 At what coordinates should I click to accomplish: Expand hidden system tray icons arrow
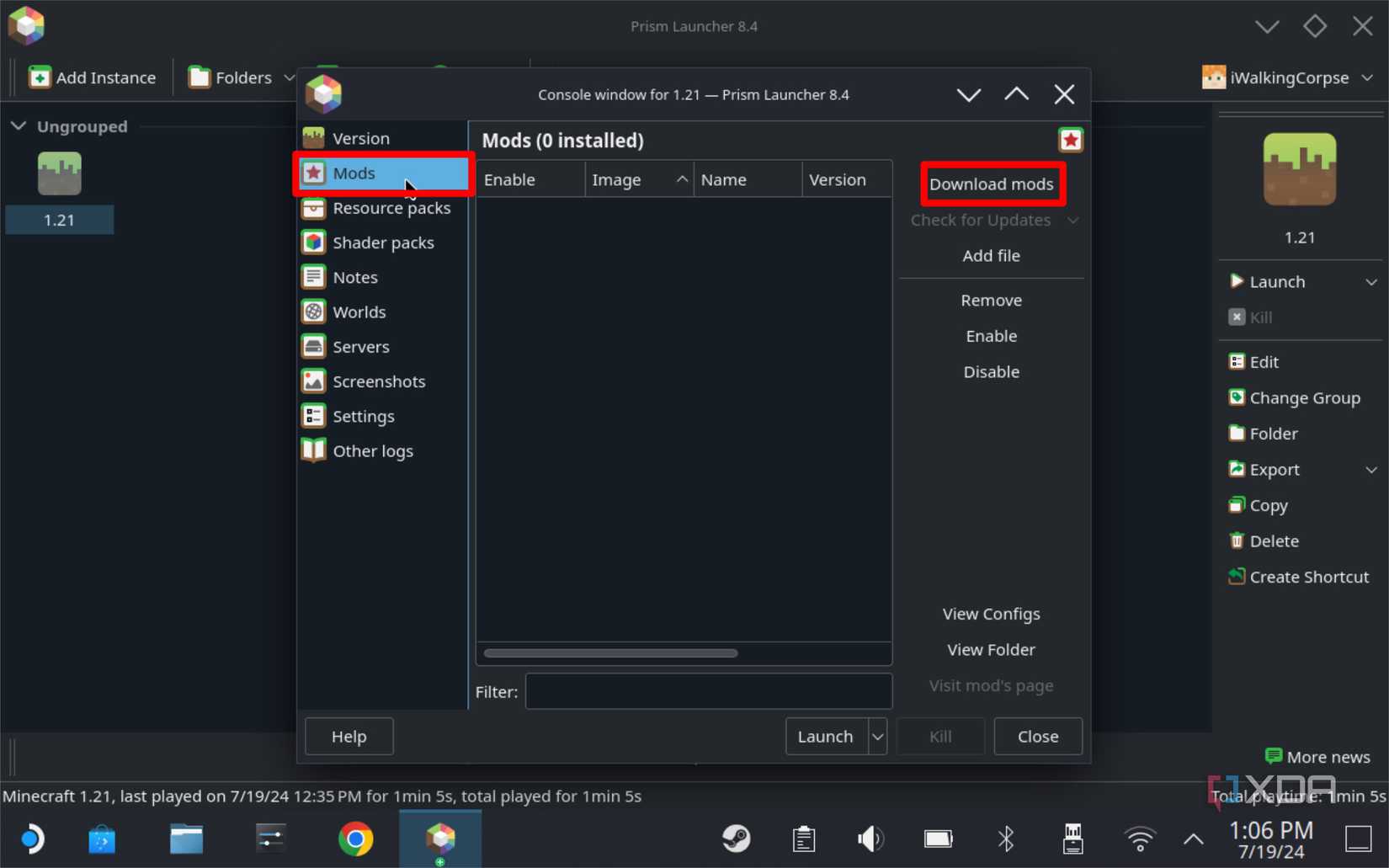pyautogui.click(x=1193, y=839)
